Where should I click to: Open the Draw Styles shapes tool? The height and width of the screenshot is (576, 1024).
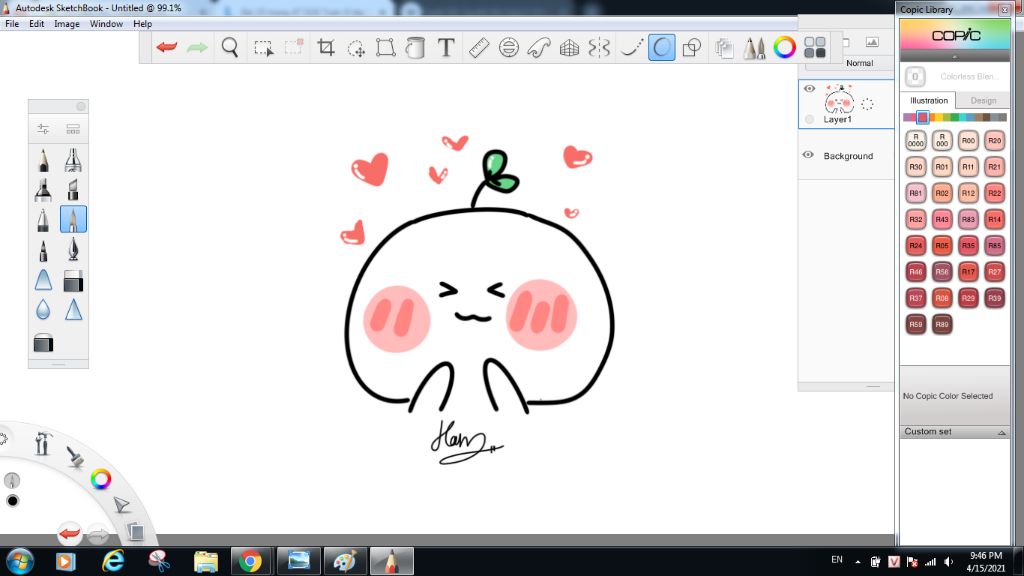[692, 47]
